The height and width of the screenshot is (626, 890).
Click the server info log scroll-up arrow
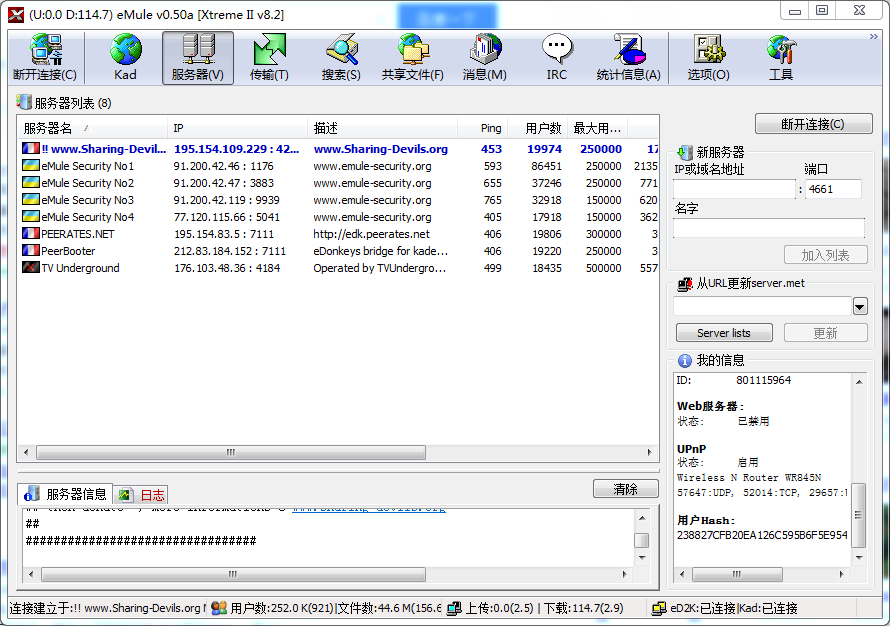click(x=642, y=518)
